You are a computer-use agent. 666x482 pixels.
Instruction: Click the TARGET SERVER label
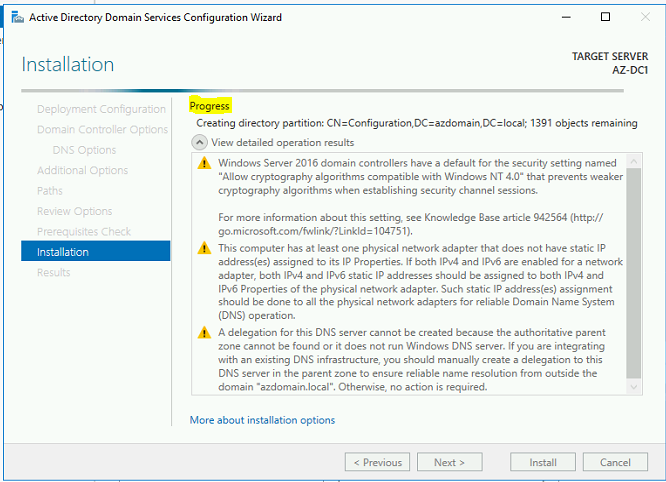point(610,56)
